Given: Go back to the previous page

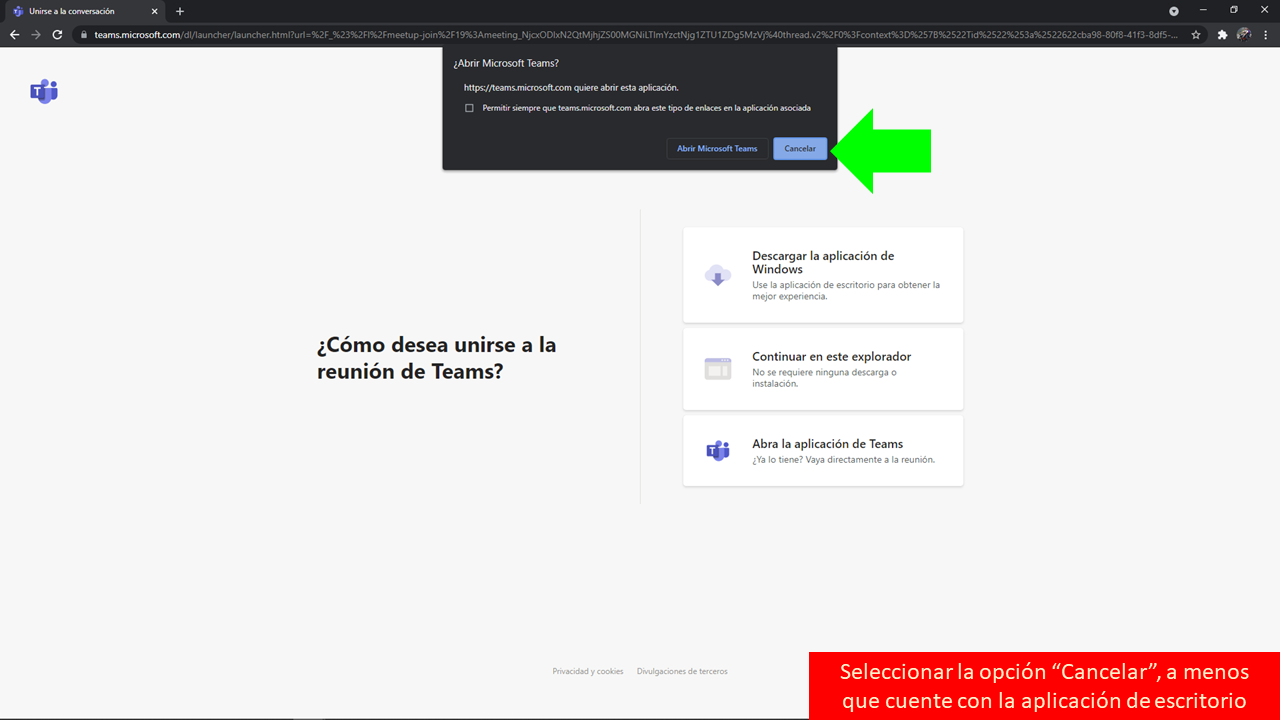Looking at the screenshot, I should (x=14, y=34).
